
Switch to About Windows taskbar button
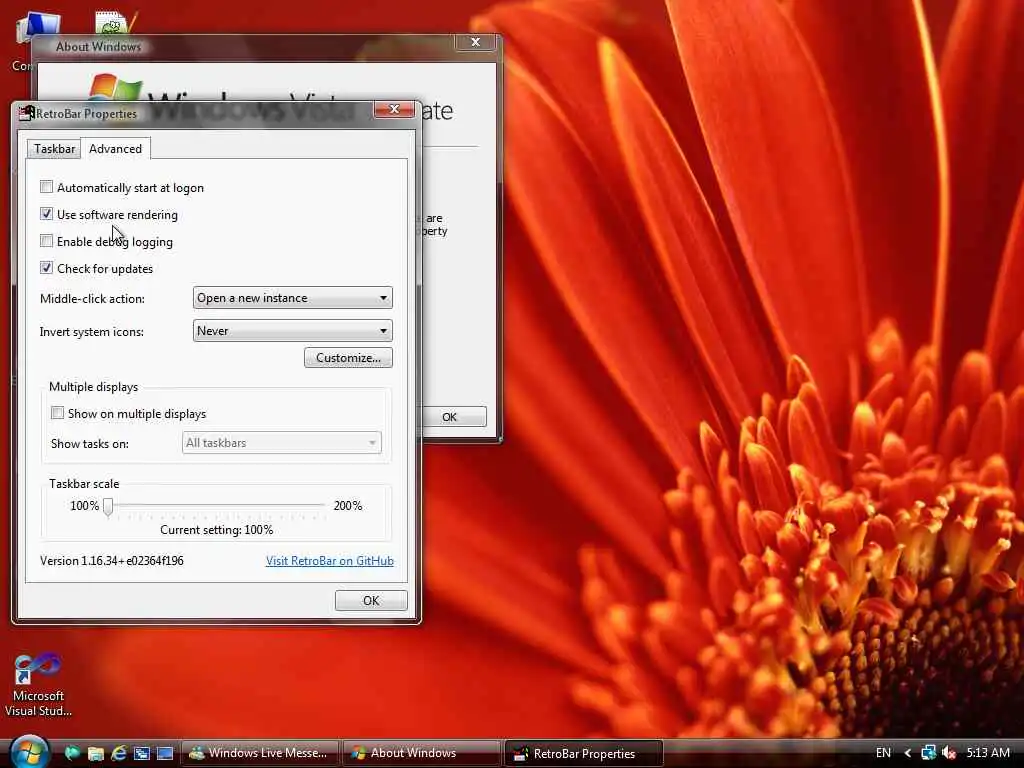pyautogui.click(x=422, y=753)
